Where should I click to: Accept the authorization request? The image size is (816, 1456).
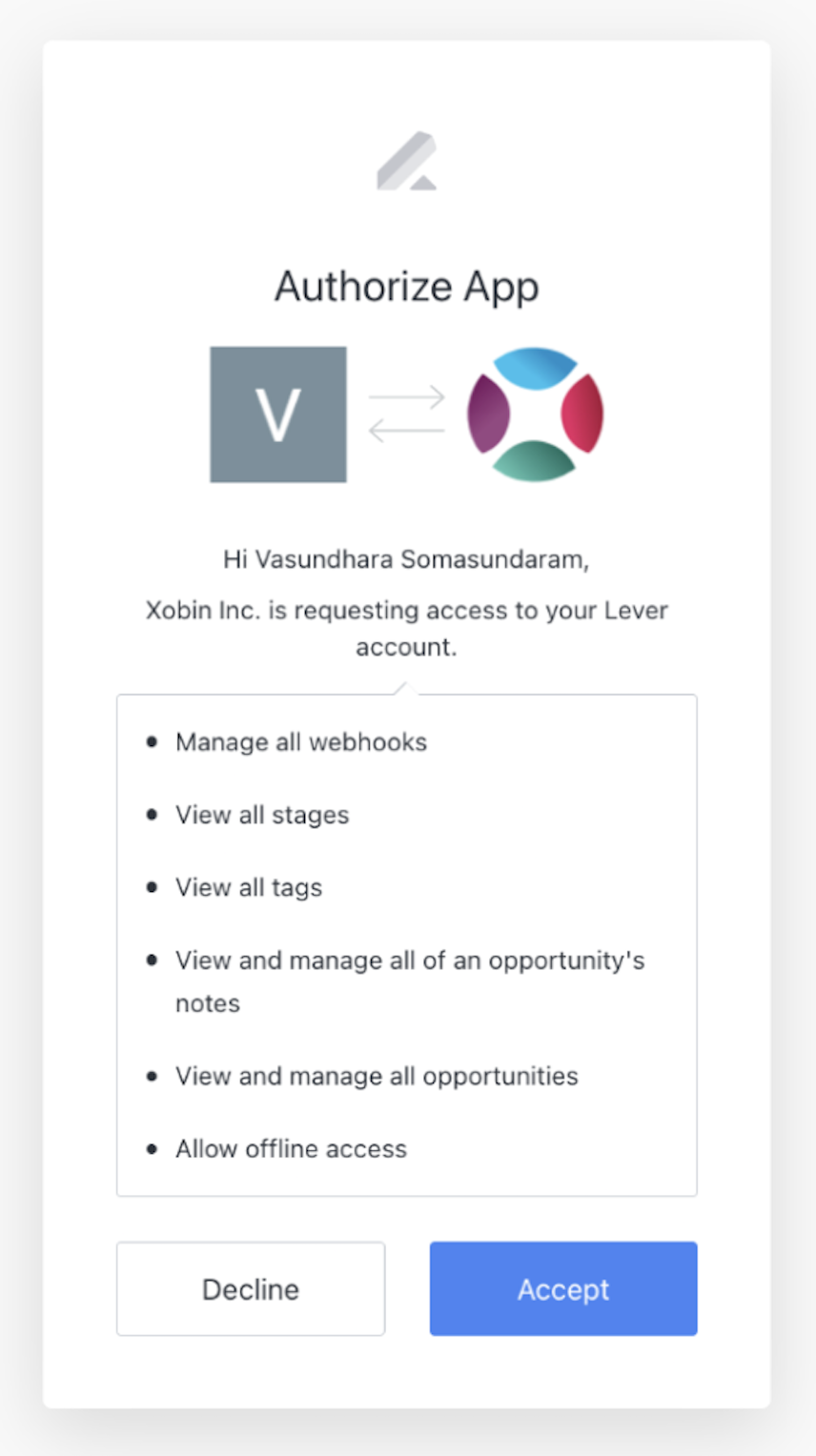pos(563,1288)
